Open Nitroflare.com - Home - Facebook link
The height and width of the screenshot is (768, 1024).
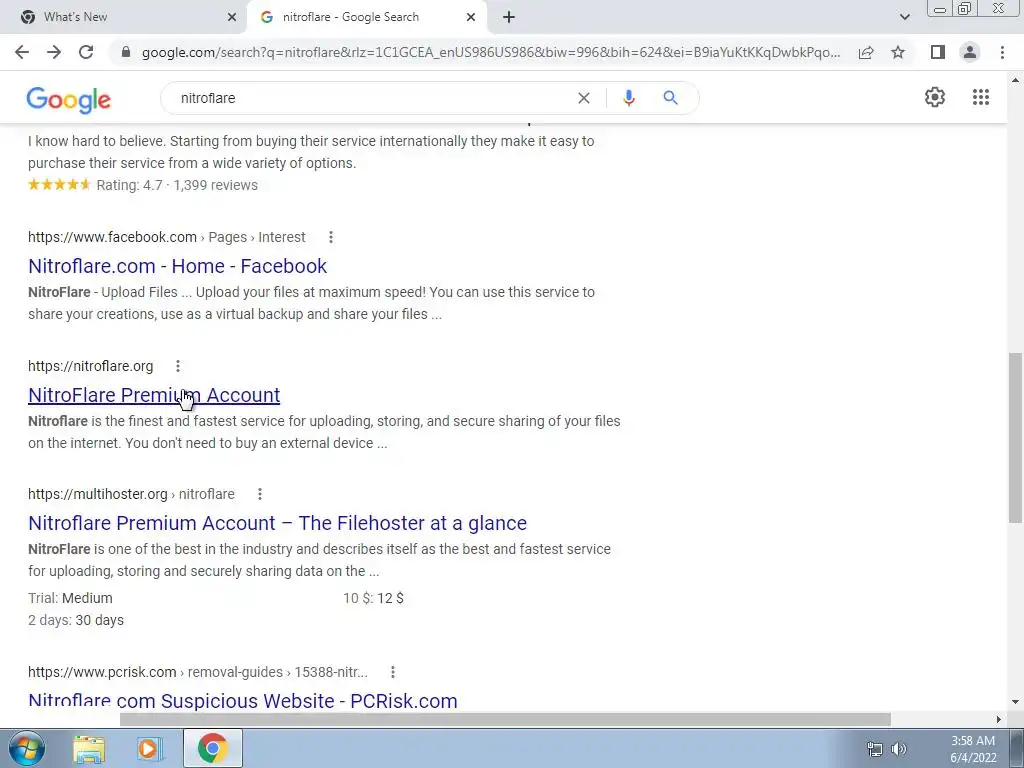[x=178, y=266]
